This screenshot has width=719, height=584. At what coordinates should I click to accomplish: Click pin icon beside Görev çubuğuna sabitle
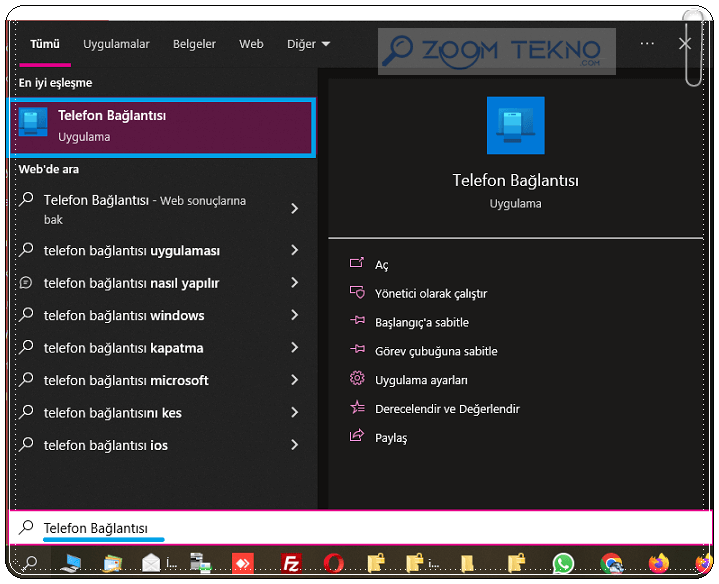tap(357, 349)
